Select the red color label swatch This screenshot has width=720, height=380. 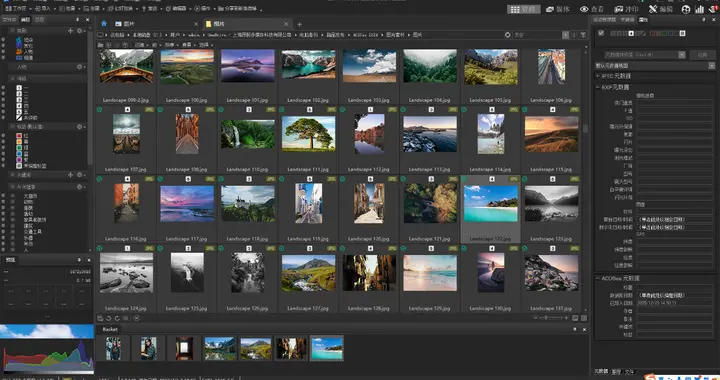pos(19,136)
